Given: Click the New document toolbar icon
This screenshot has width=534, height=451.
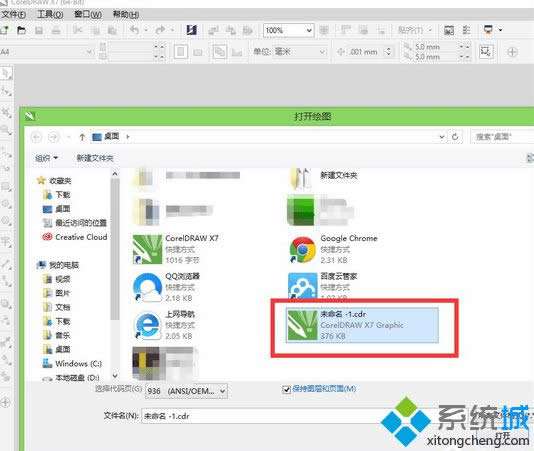Looking at the screenshot, I should 4,30.
